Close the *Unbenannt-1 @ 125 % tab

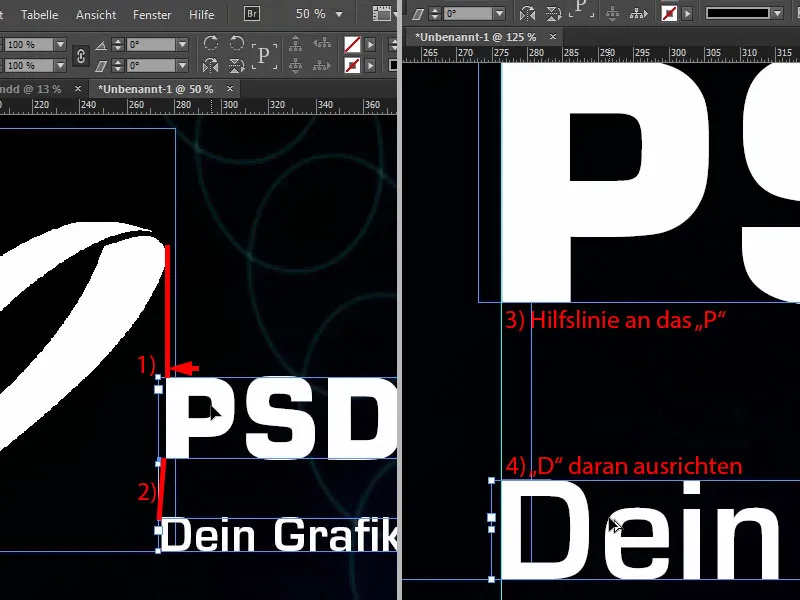point(553,37)
